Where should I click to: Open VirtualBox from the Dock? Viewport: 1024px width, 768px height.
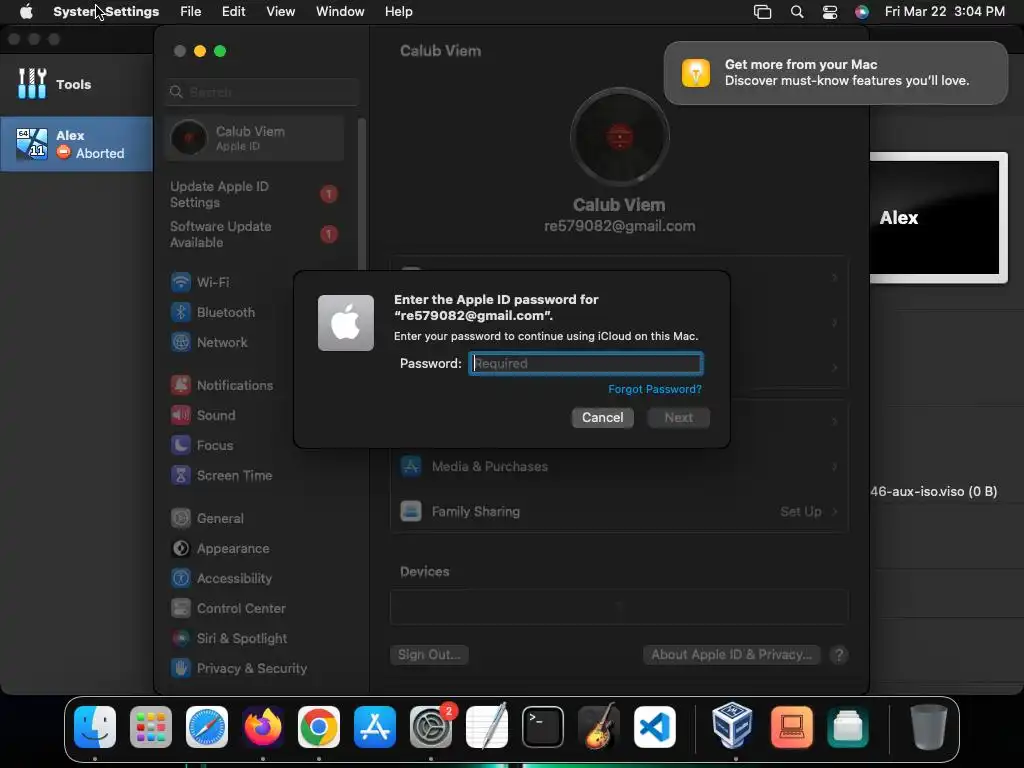(x=732, y=726)
